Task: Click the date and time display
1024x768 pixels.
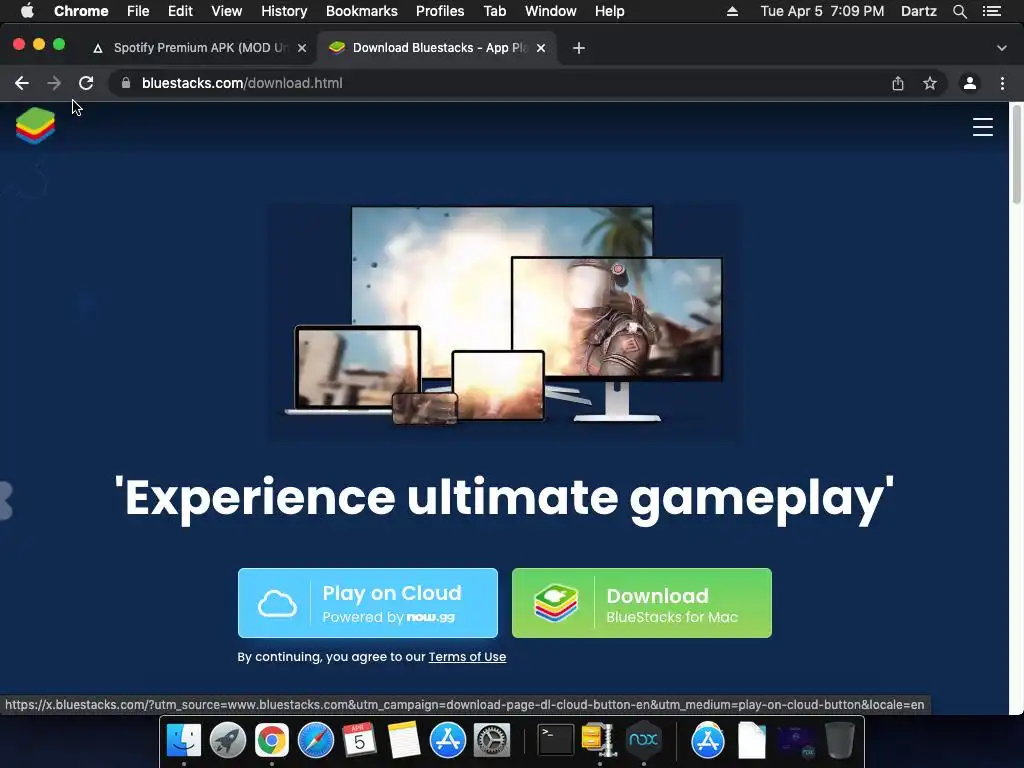Action: [x=822, y=11]
